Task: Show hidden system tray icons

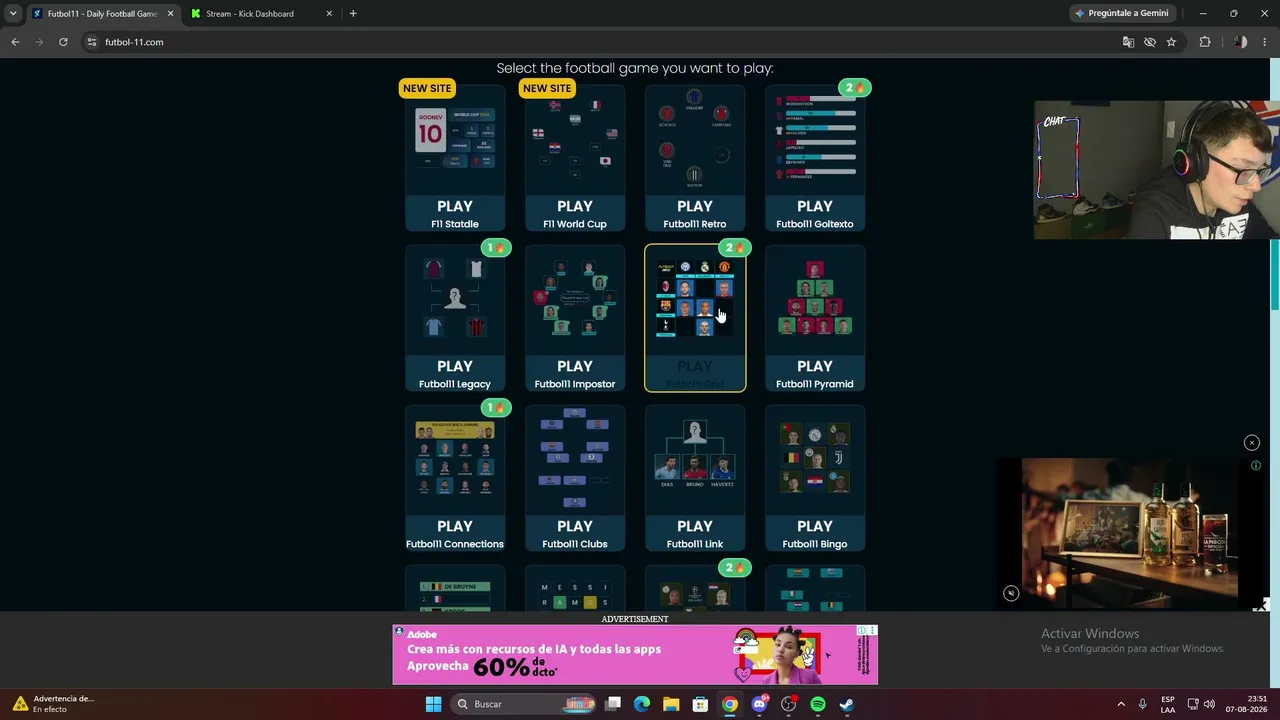Action: [1120, 704]
